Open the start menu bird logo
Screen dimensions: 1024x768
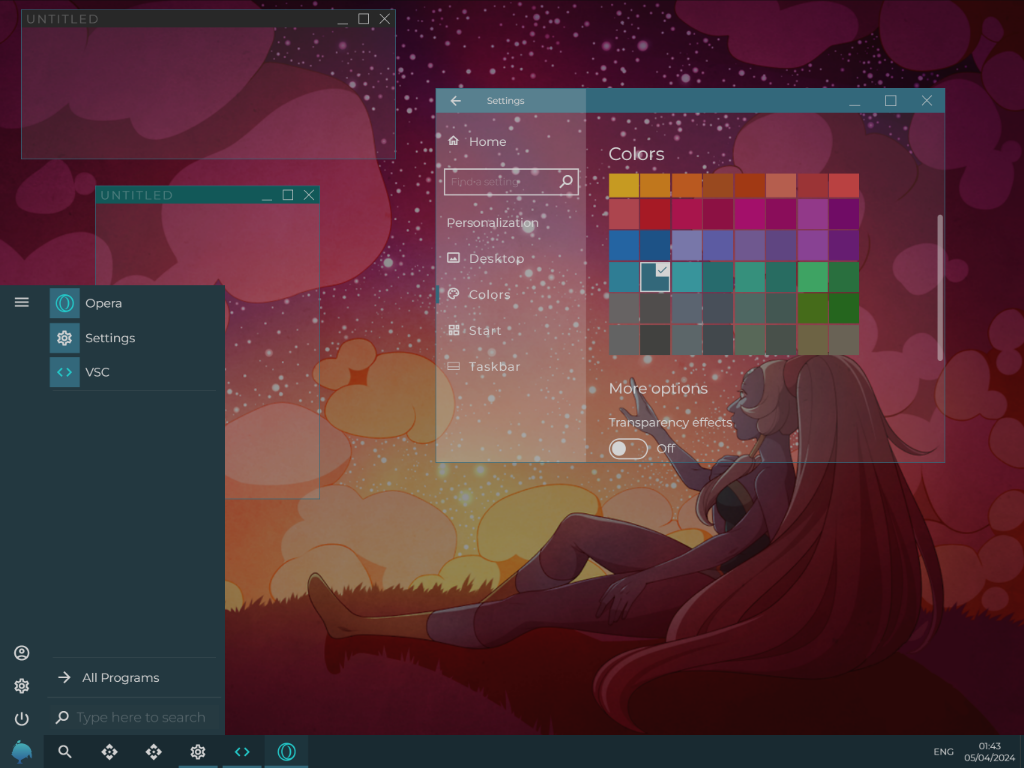click(x=22, y=752)
